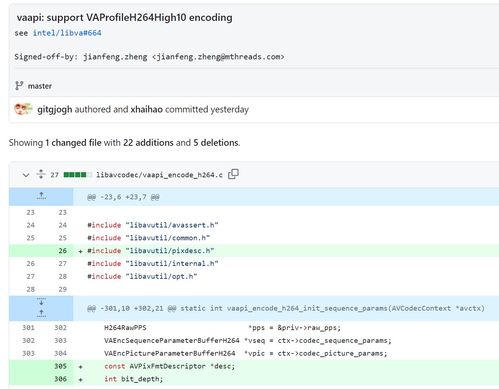Click the avassert.h include line
499x389 pixels.
point(153,225)
